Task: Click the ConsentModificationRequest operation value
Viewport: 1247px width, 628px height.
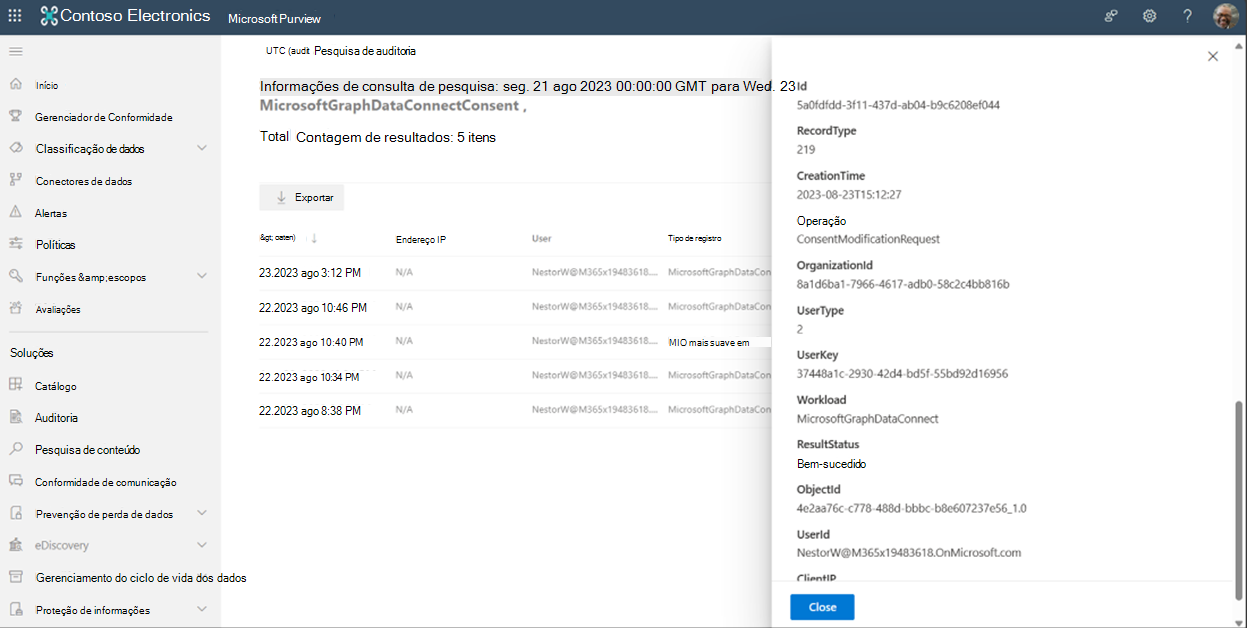Action: pyautogui.click(x=868, y=239)
